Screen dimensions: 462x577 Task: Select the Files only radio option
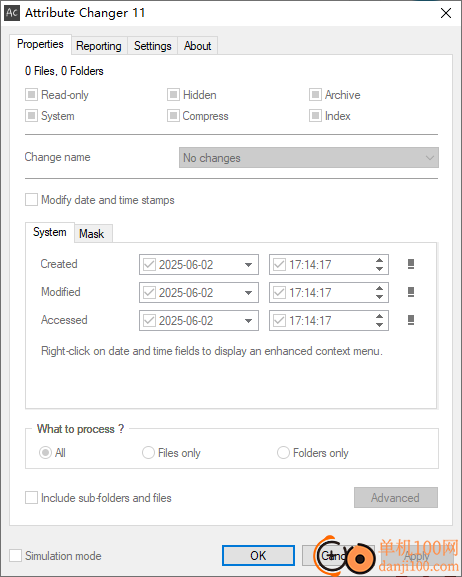click(x=148, y=453)
